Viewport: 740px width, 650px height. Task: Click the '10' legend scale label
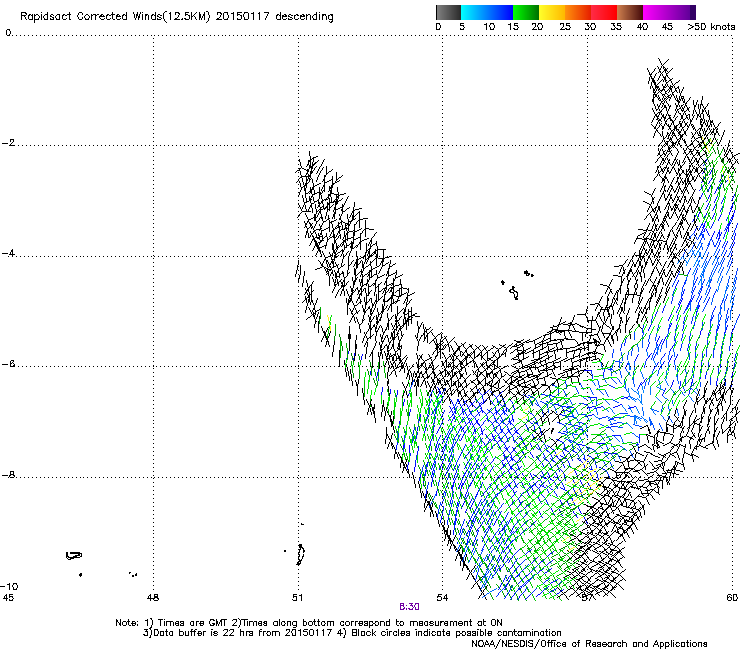click(489, 27)
